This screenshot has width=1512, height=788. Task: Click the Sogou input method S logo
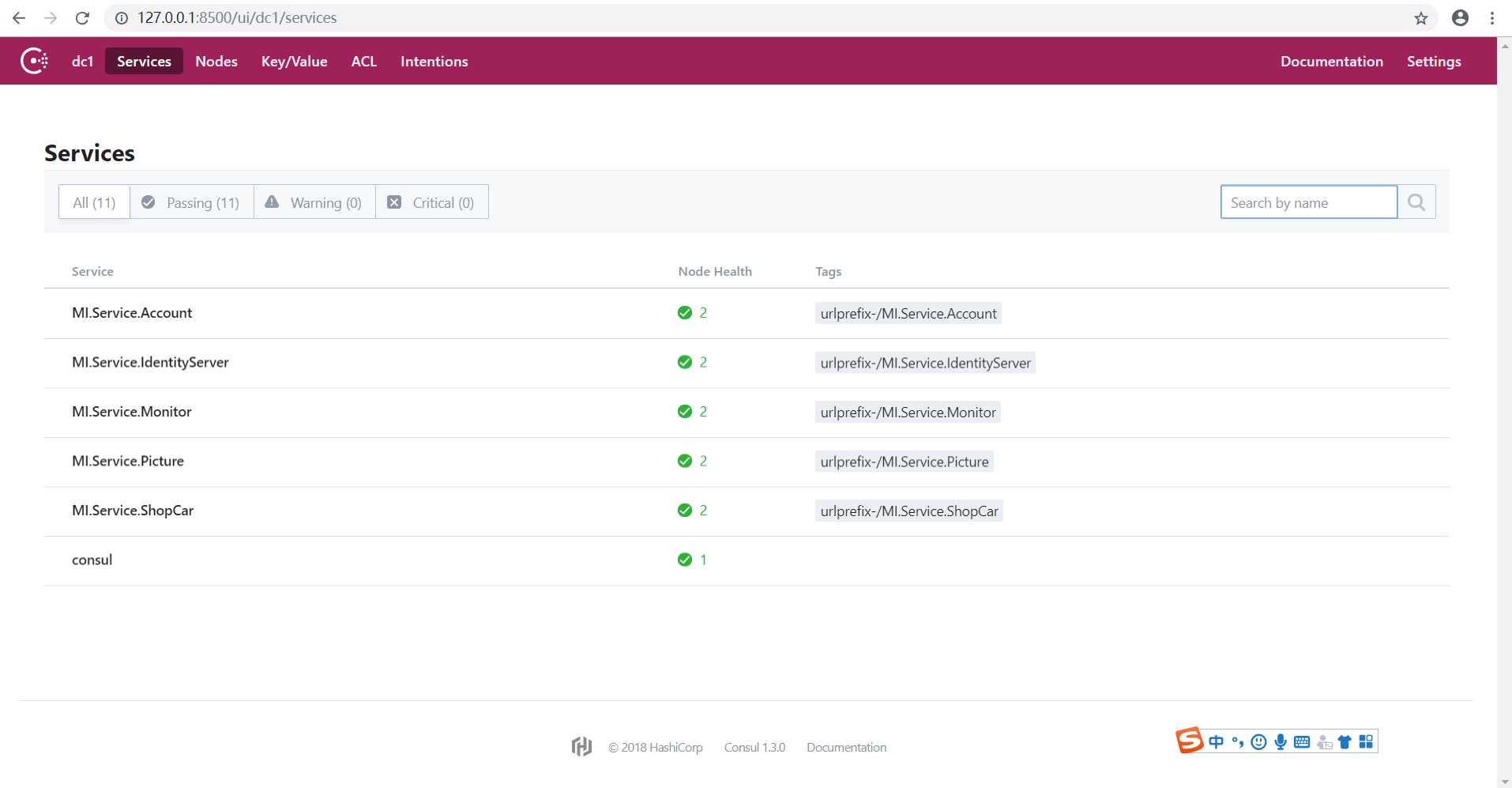(1189, 740)
